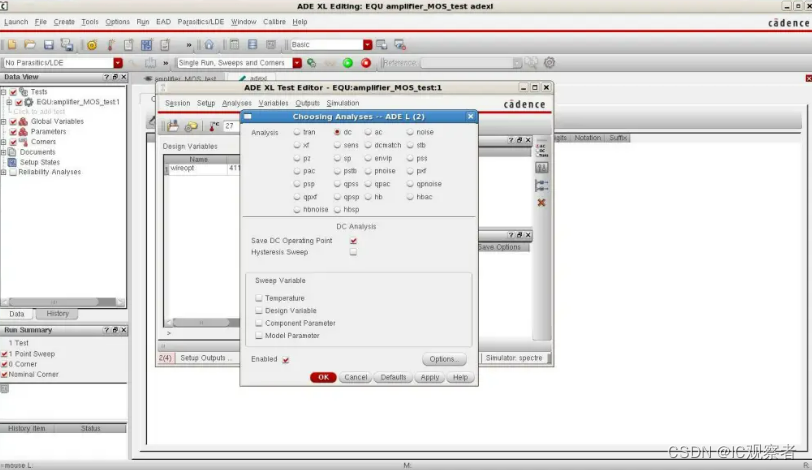Click the calculator-like table icon in toolbar
The height and width of the screenshot is (470, 812).
pos(234,45)
